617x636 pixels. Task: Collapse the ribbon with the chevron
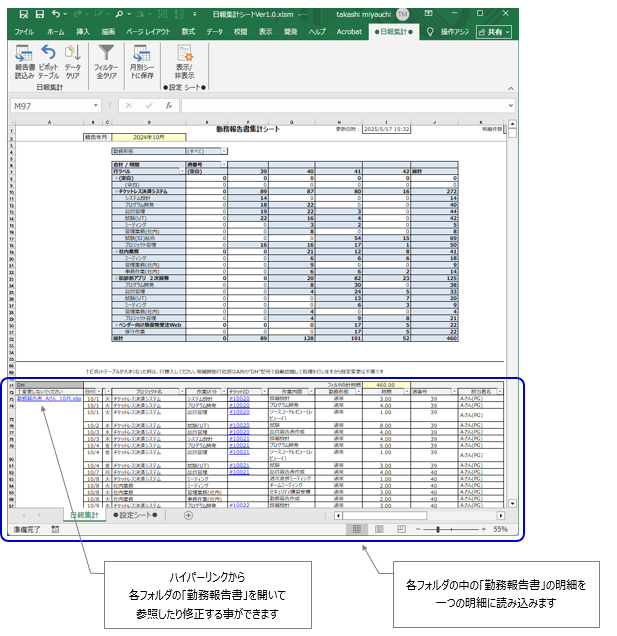click(511, 88)
